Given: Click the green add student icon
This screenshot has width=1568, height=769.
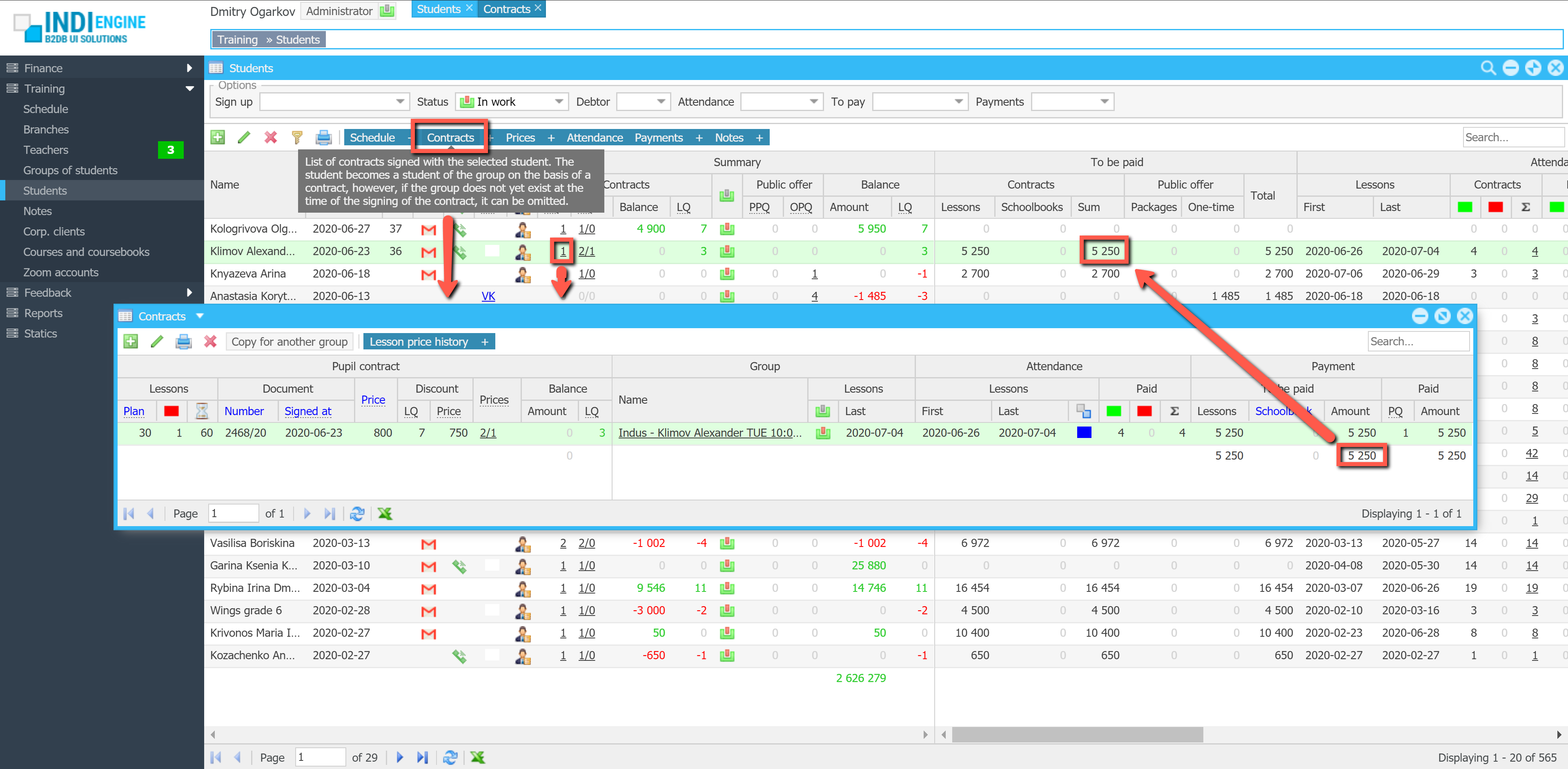Looking at the screenshot, I should 217,138.
